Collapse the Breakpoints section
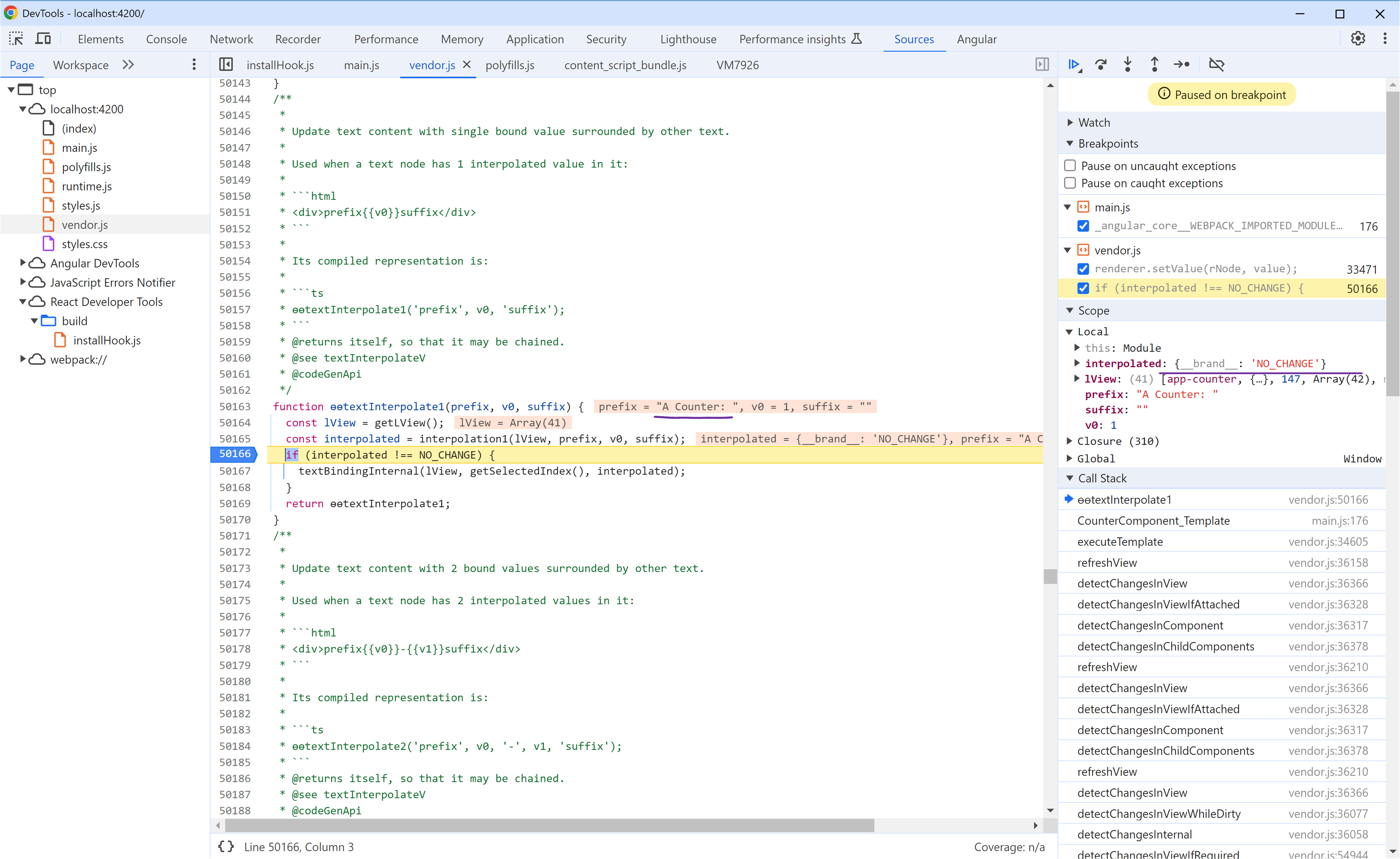Viewport: 1400px width, 859px height. (1070, 144)
